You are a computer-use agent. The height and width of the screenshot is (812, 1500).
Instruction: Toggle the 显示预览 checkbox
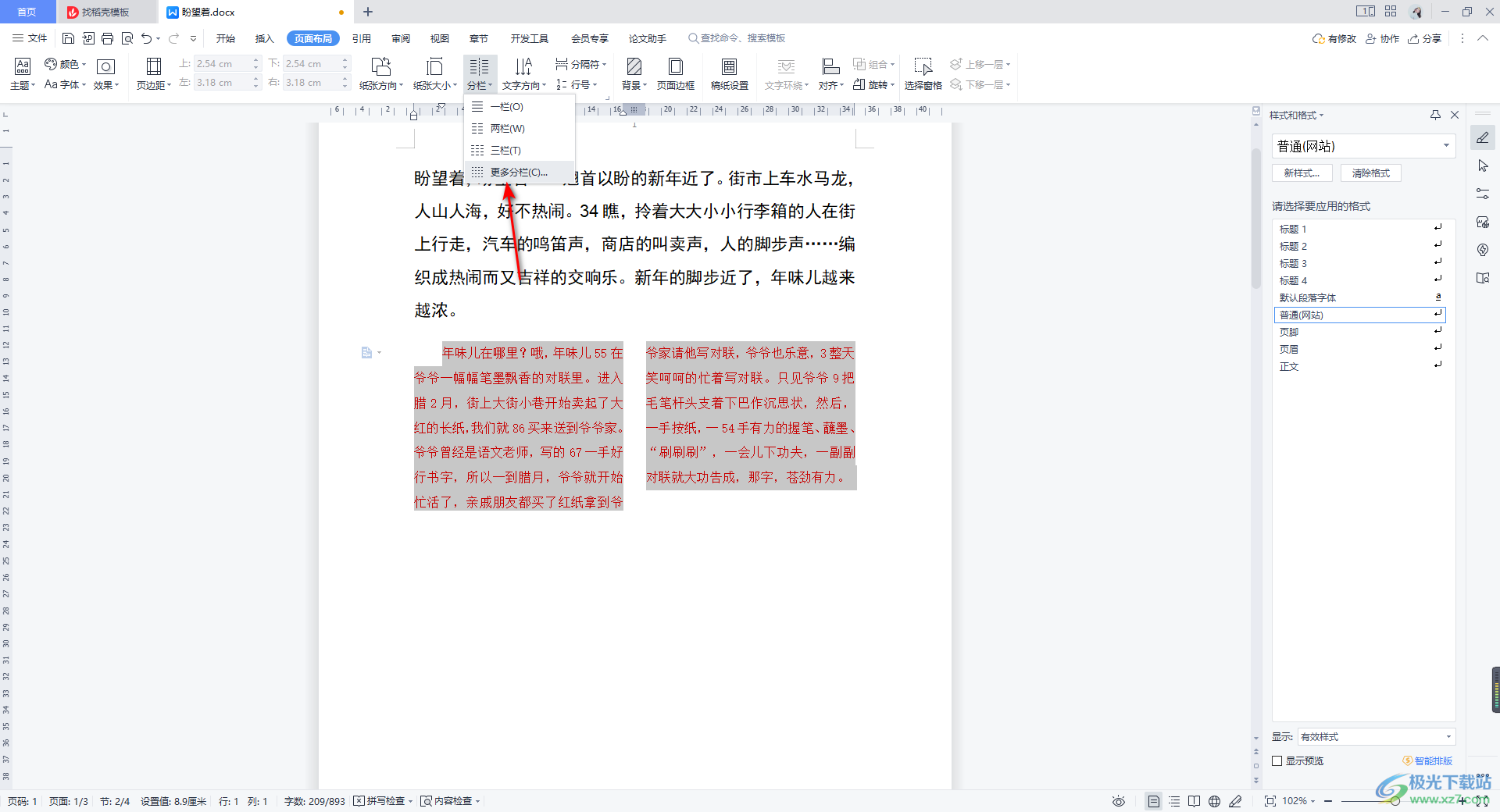pyautogui.click(x=1277, y=760)
